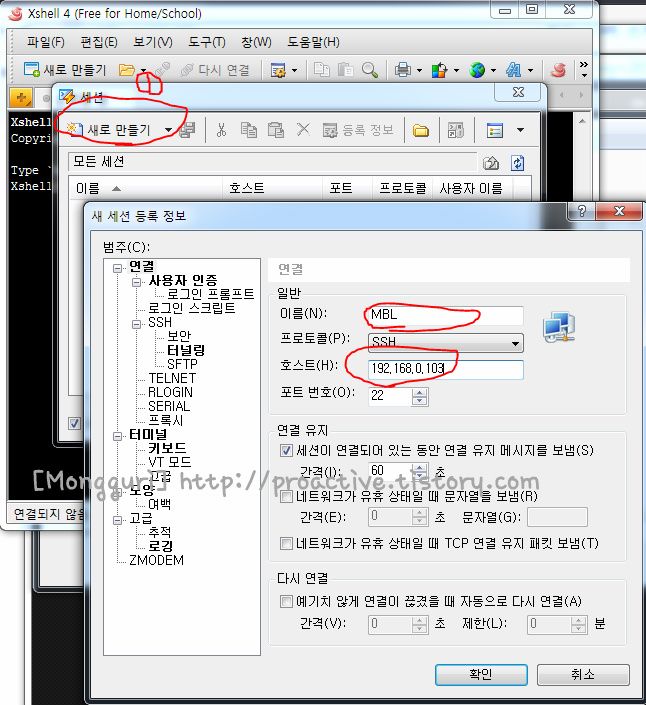Click session properties icon in main toolbar
Viewport: 646px width, 705px height.
coord(278,70)
